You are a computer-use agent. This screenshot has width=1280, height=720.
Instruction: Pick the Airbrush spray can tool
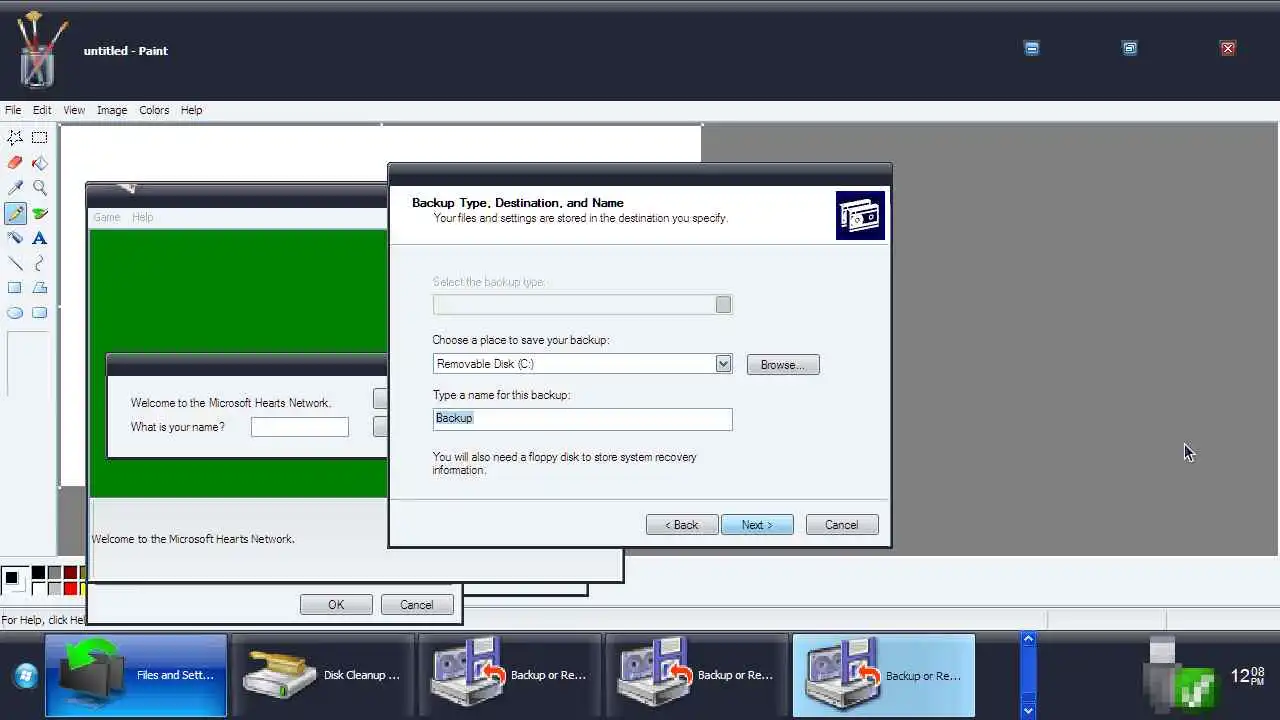(x=15, y=237)
